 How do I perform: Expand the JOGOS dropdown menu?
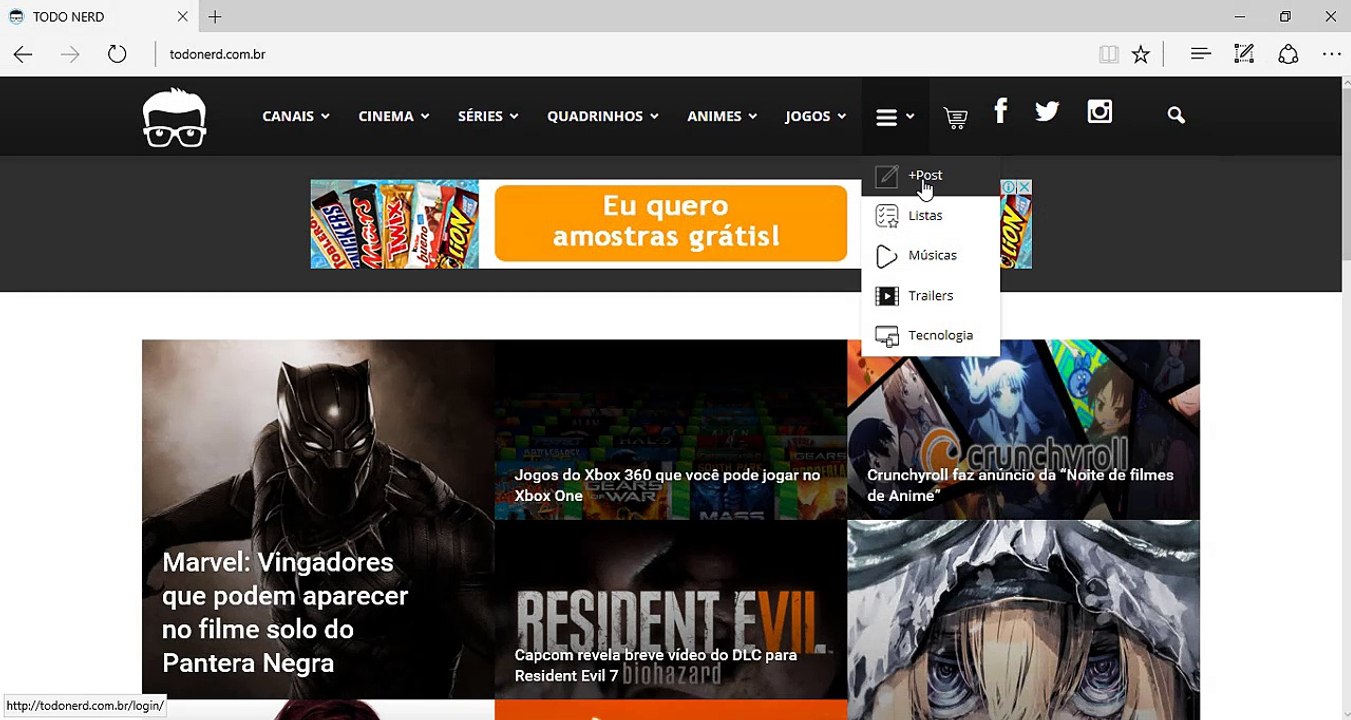pos(816,116)
